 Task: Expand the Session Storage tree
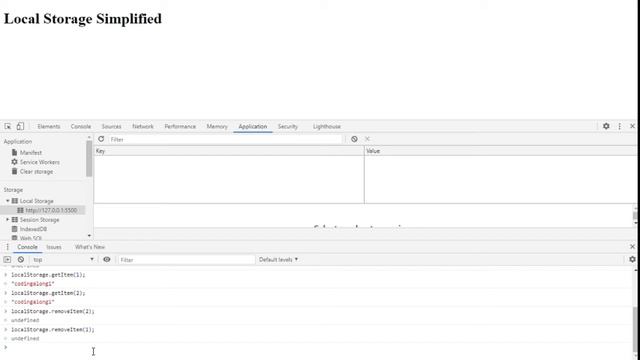click(7, 220)
